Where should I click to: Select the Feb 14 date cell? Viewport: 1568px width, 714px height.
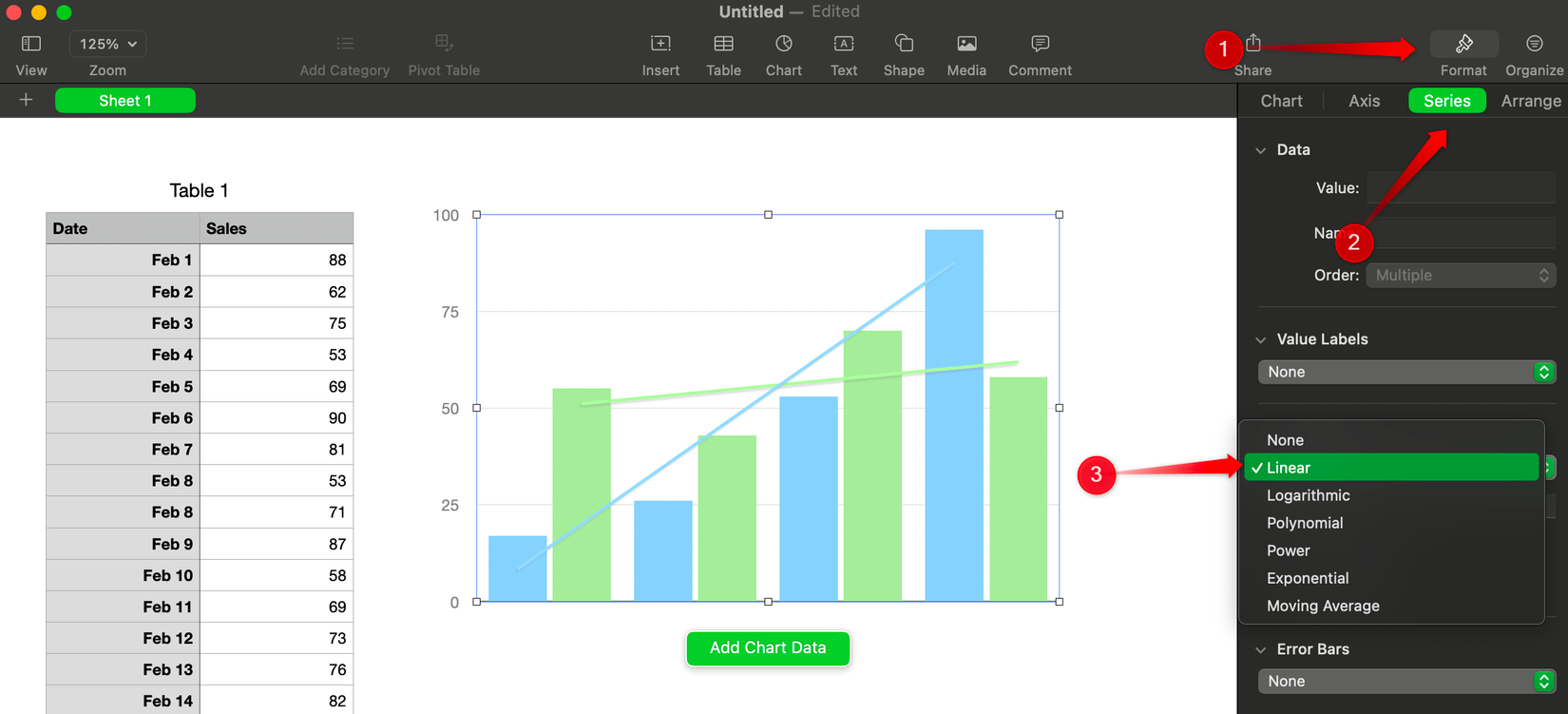123,701
